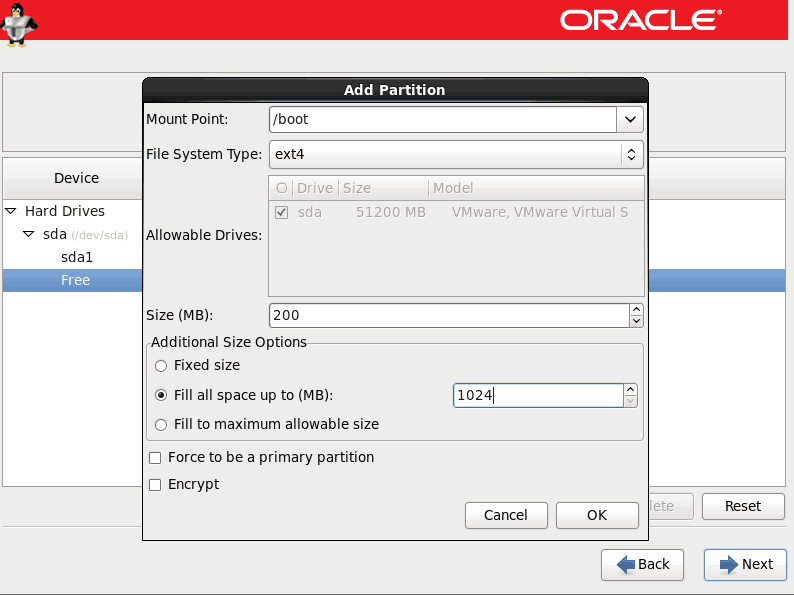
Task: Toggle the sda allowable drive checkbox
Action: tap(282, 212)
